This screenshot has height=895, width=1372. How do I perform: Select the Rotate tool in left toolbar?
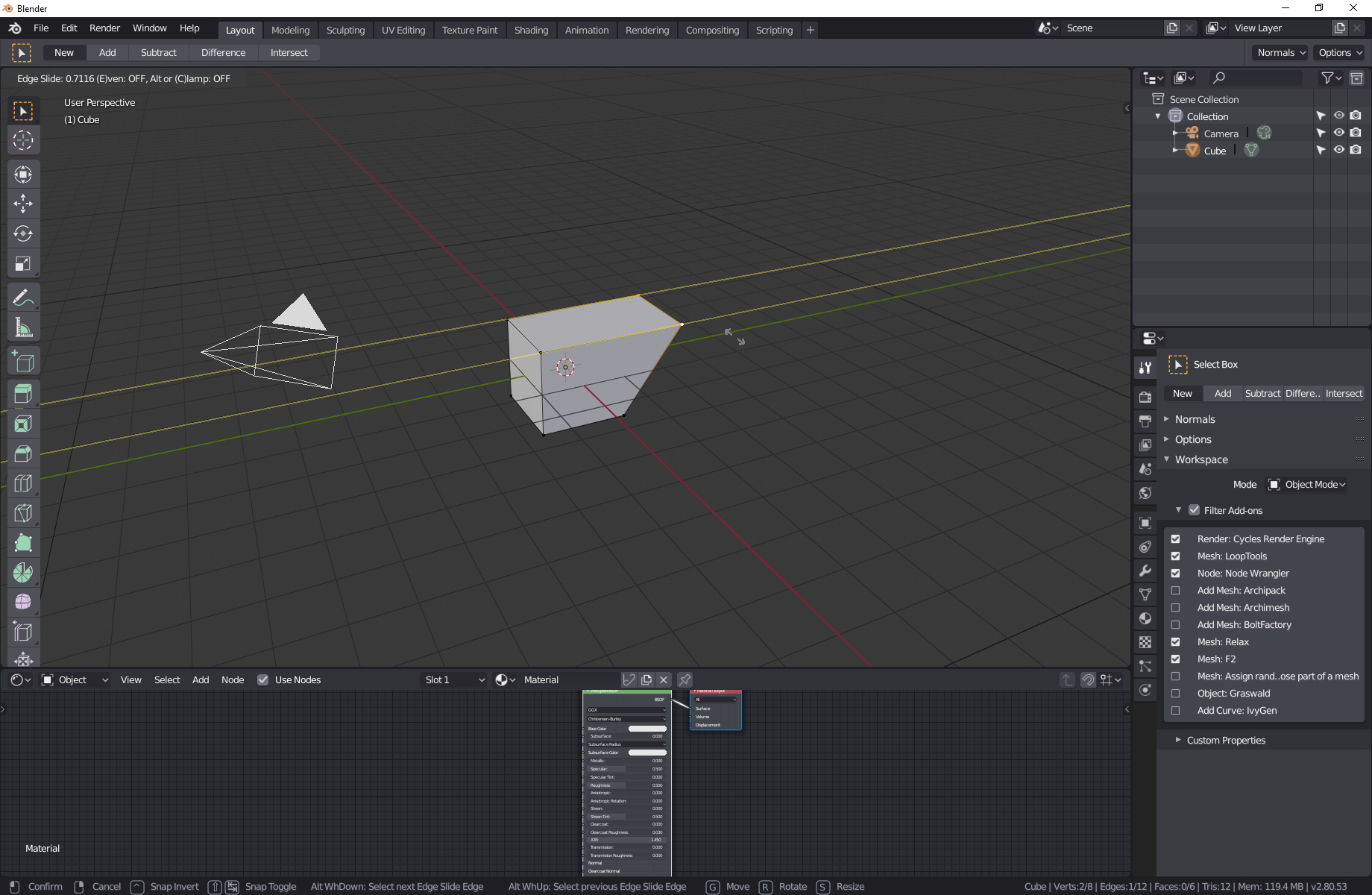click(x=23, y=233)
